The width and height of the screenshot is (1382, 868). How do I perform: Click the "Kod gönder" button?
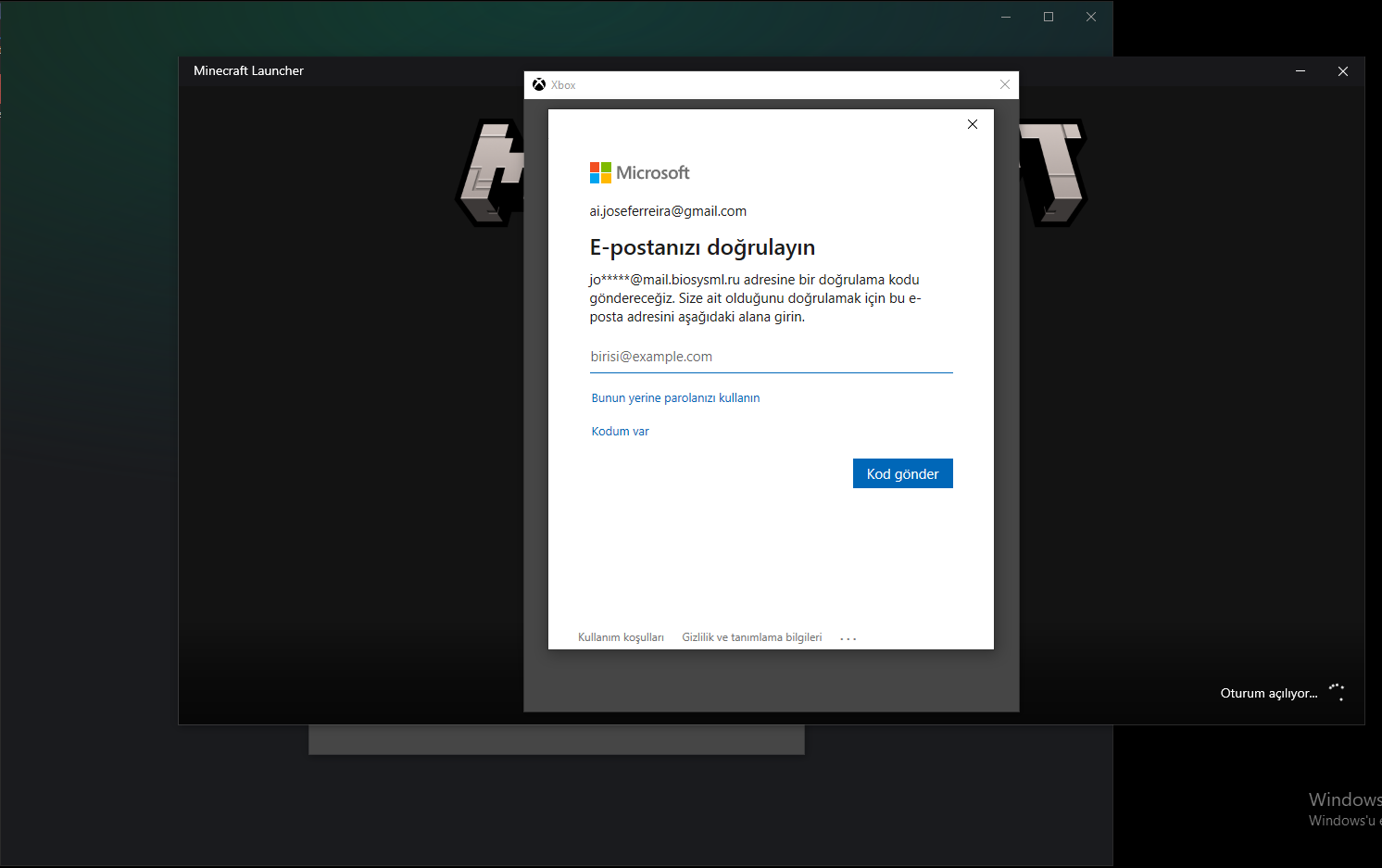[x=902, y=473]
